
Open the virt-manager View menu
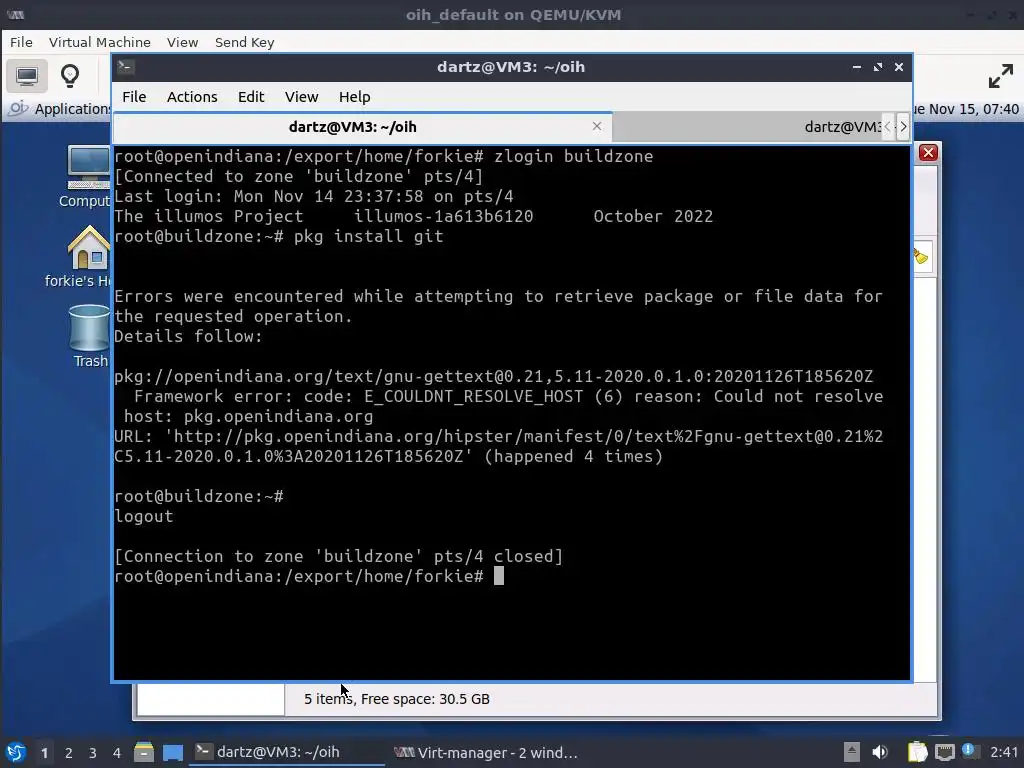(182, 42)
